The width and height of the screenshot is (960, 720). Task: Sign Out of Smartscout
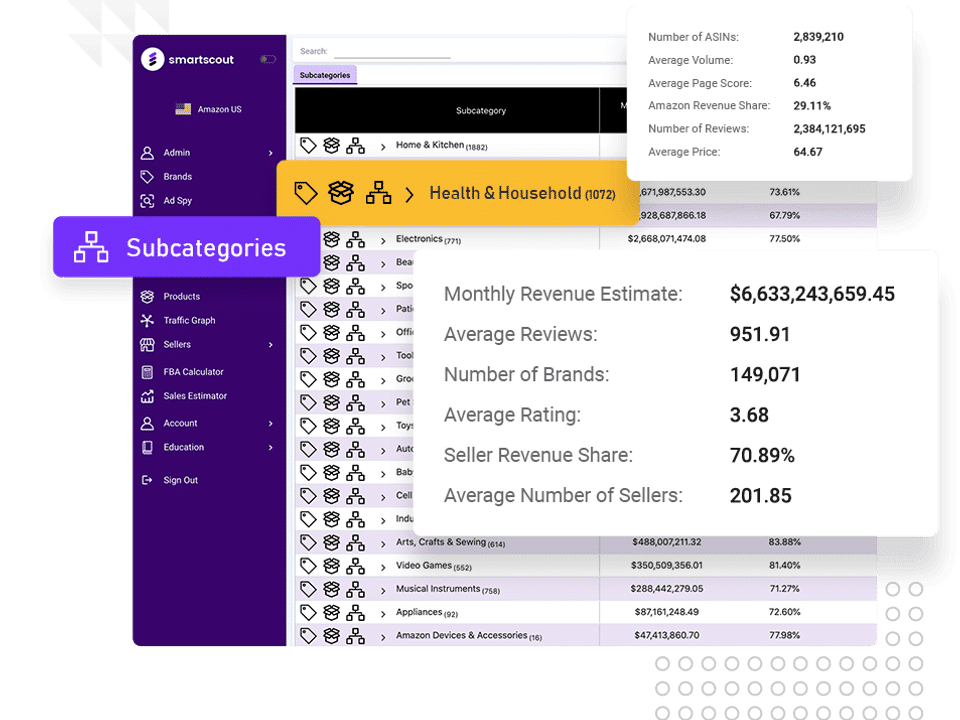pos(181,480)
